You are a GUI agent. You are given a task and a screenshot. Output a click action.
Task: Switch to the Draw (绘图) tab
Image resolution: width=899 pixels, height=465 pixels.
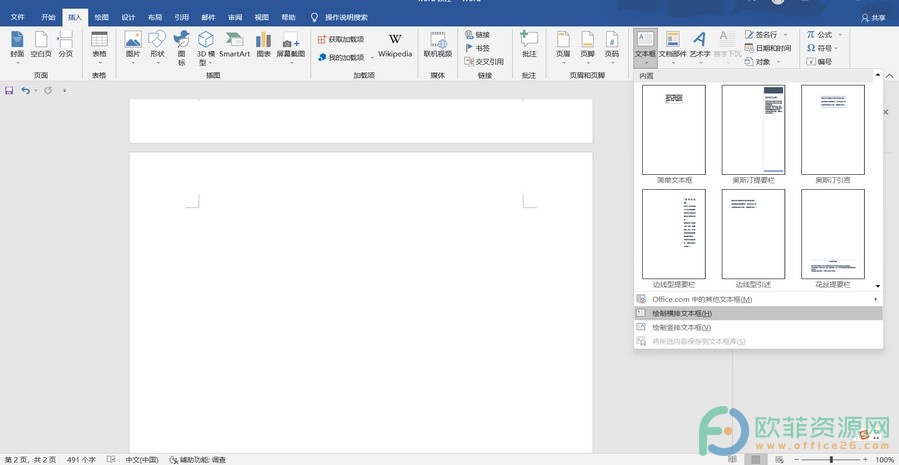click(101, 17)
